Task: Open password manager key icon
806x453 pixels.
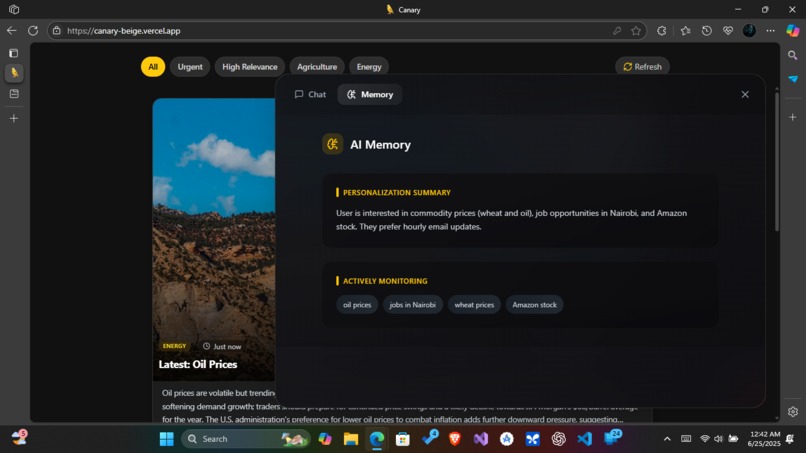Action: pos(617,31)
